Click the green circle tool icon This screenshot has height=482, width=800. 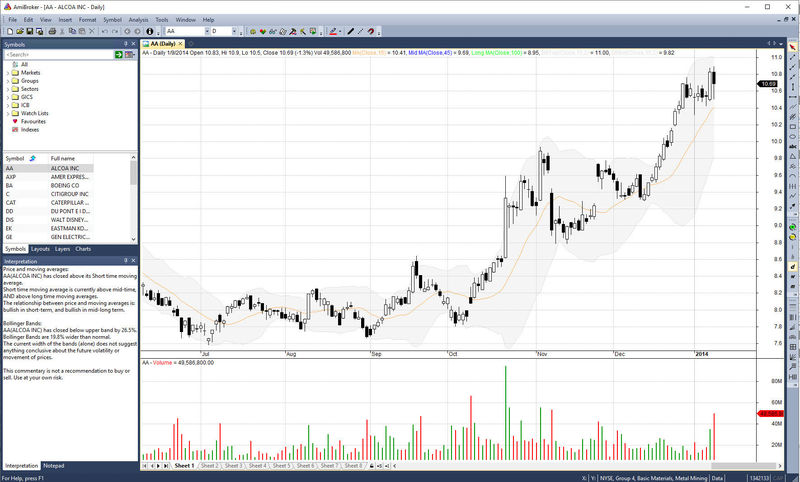[x=792, y=227]
